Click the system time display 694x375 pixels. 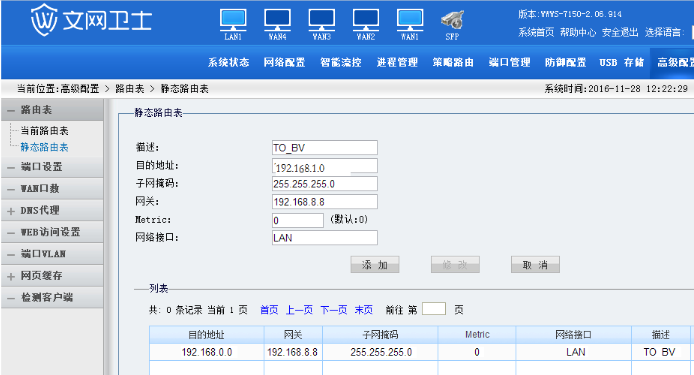[x=616, y=89]
